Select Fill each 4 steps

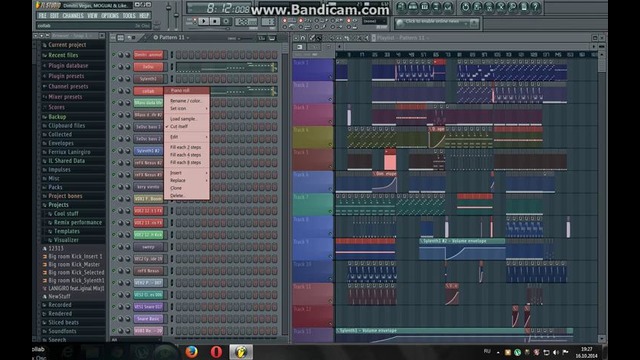[x=187, y=155]
